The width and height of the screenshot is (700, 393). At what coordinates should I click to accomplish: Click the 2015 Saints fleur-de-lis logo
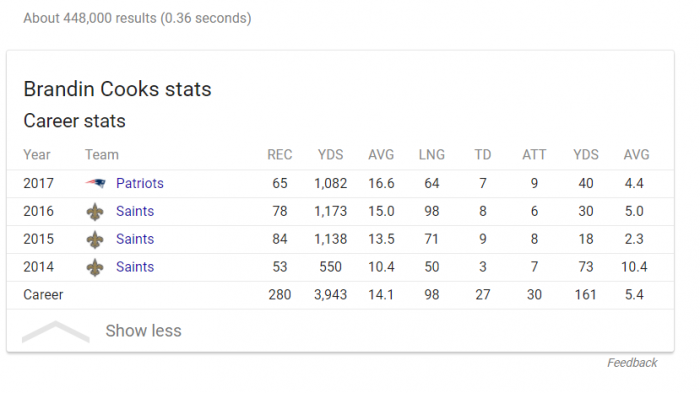point(95,240)
